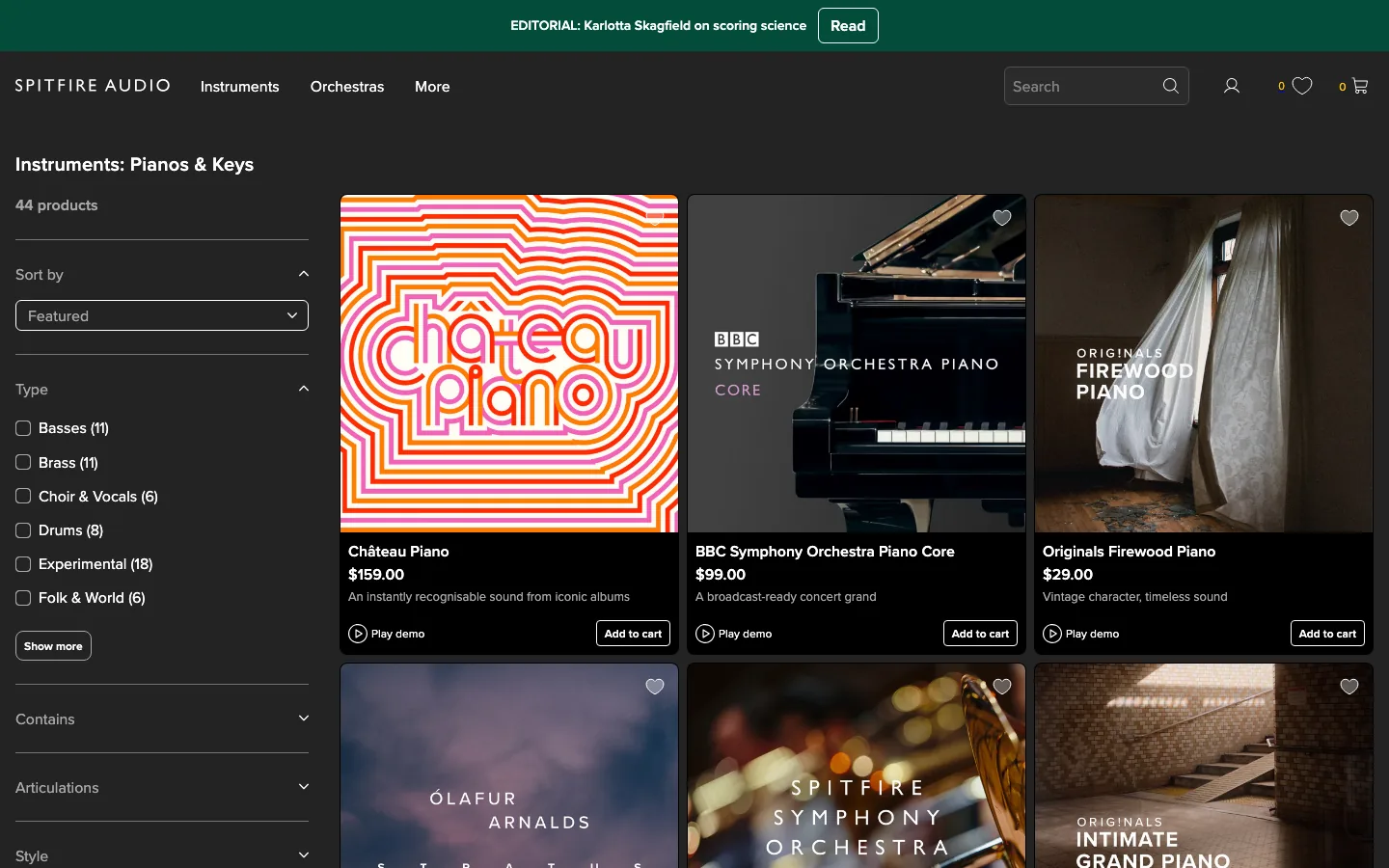Image resolution: width=1389 pixels, height=868 pixels.
Task: Go to Spitfire Audio home logo
Action: pyautogui.click(x=93, y=86)
